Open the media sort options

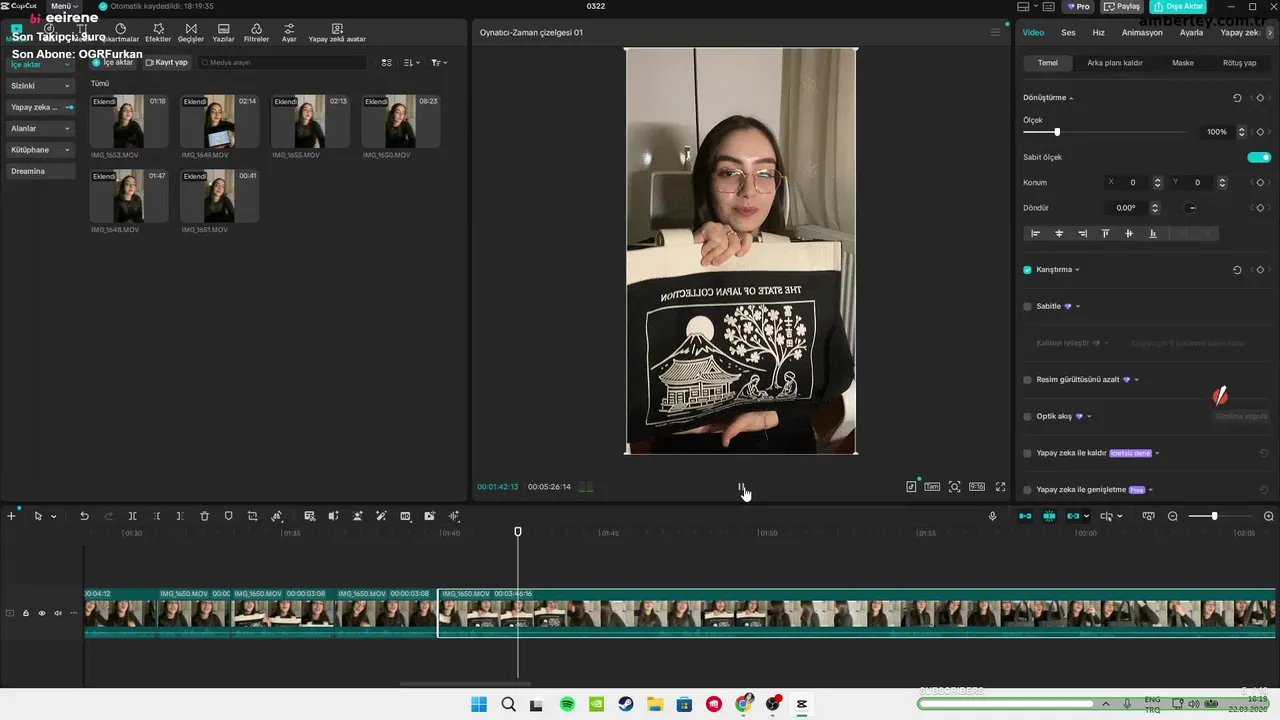[411, 62]
